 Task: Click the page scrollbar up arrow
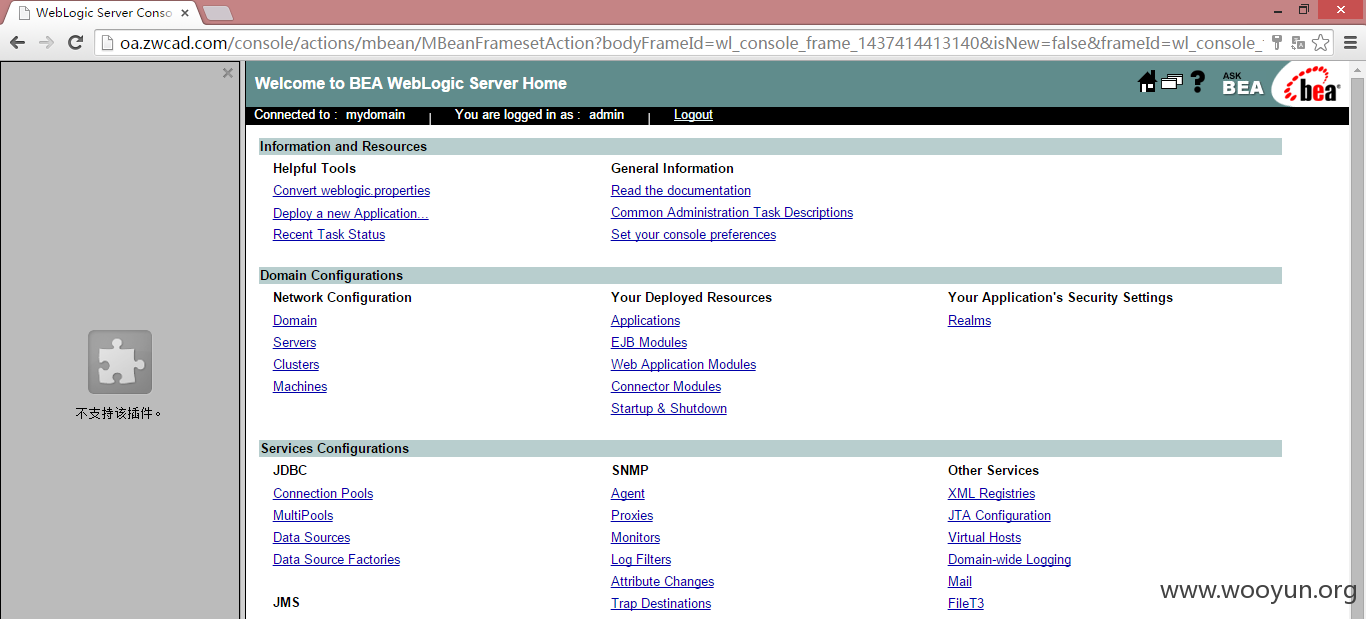tap(1357, 69)
